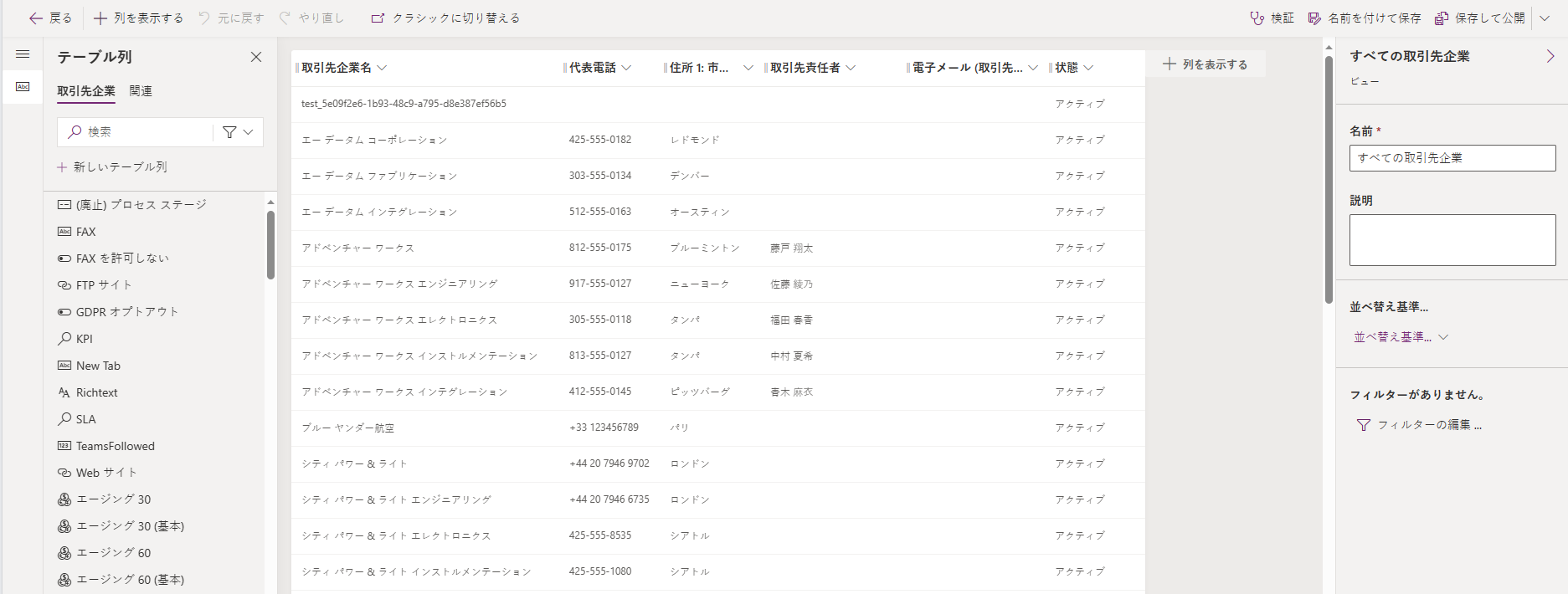The width and height of the screenshot is (1568, 594).
Task: Open the 並べ替え基準... sort dropdown
Action: 1401,337
